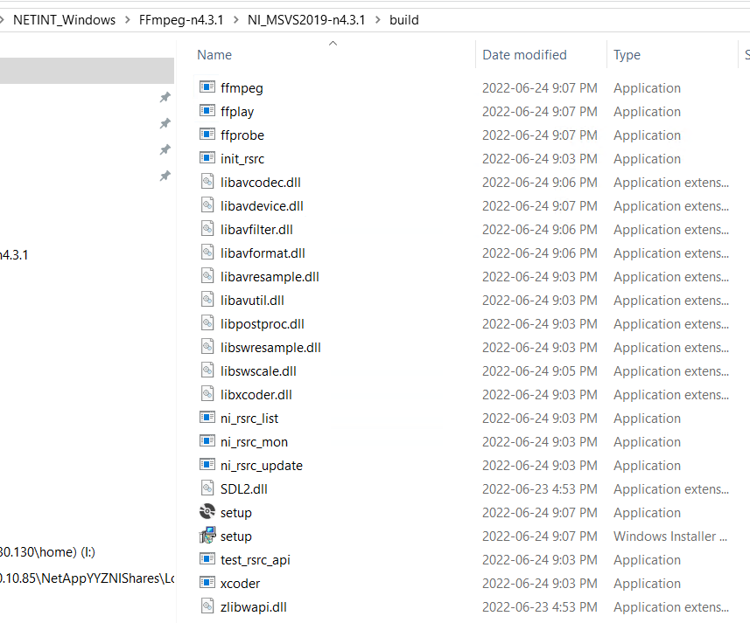The image size is (750, 623).
Task: Click the libavresample.dll file icon
Action: point(207,276)
